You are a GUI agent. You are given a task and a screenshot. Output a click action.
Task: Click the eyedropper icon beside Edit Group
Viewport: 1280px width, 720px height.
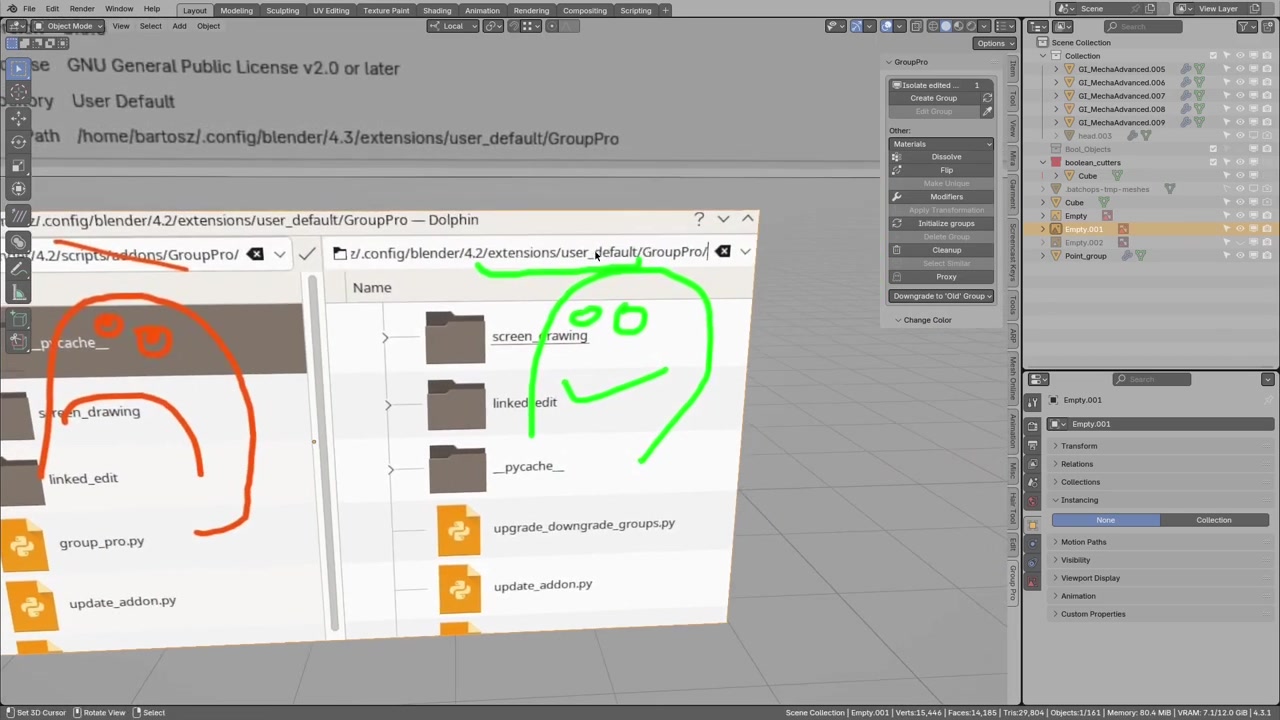(987, 111)
